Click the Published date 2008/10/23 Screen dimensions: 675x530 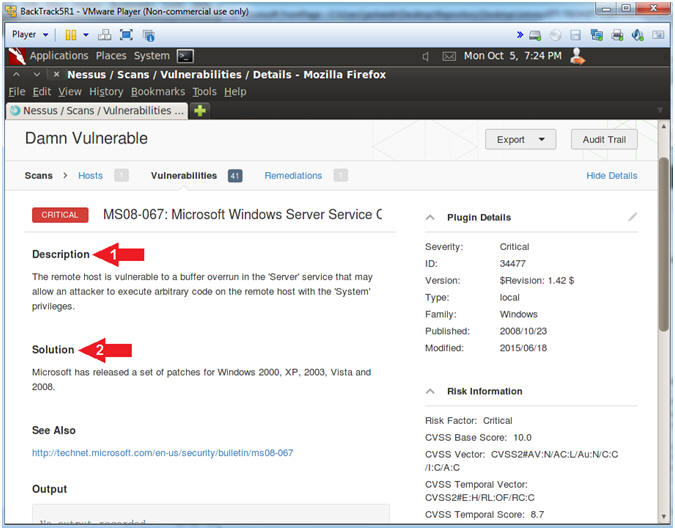pos(523,331)
